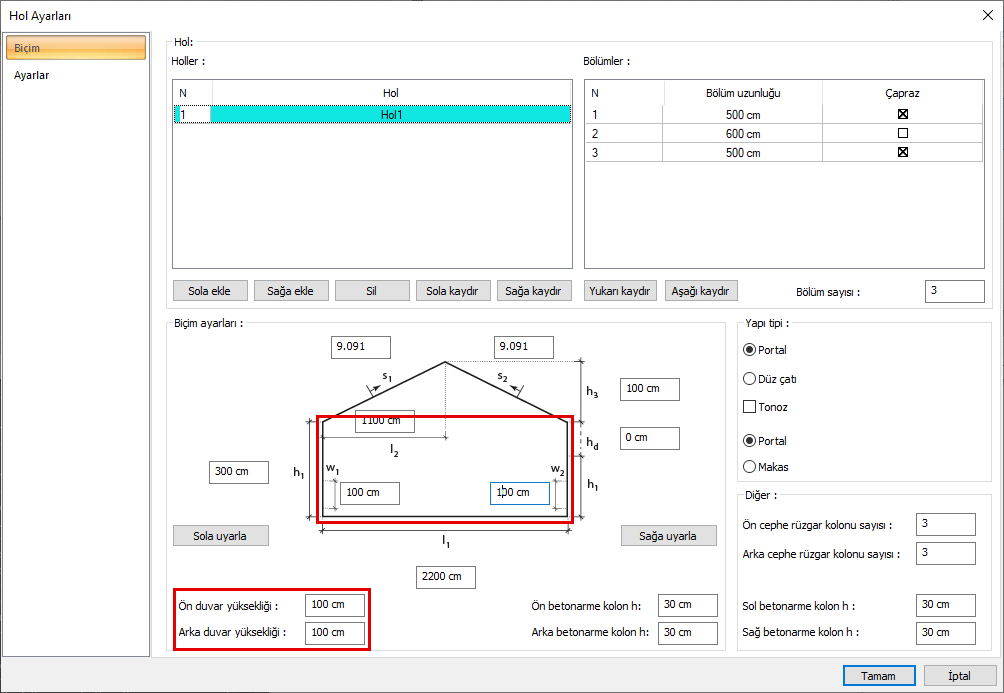Click the Ön duvar yüksekliği field
The width and height of the screenshot is (1004, 693).
[x=335, y=605]
